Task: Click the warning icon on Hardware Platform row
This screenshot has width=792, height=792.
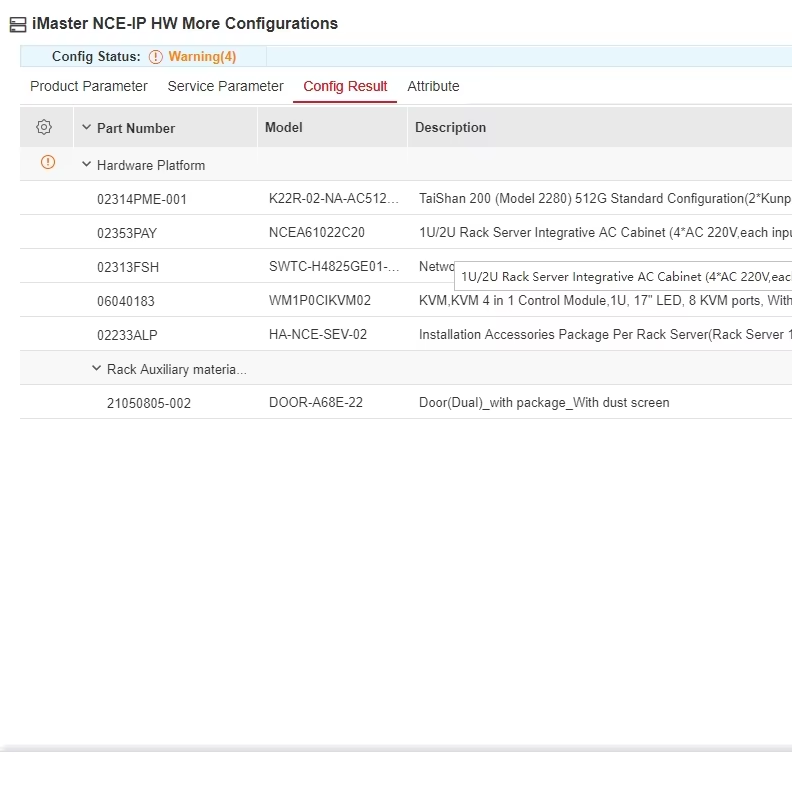Action: point(48,162)
